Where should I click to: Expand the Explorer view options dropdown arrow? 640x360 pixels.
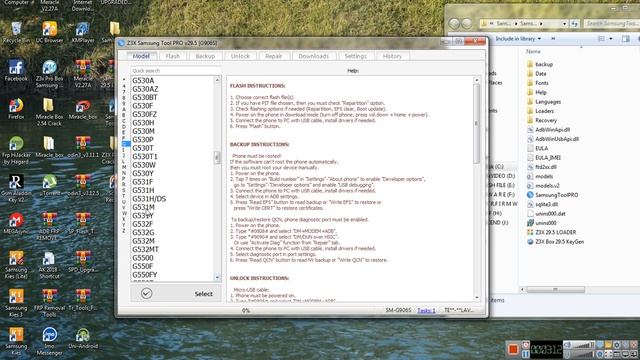tap(611, 39)
